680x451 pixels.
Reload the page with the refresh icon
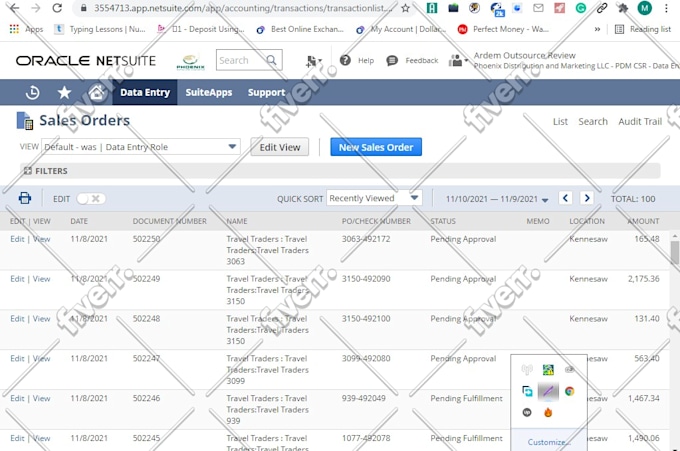click(x=57, y=8)
